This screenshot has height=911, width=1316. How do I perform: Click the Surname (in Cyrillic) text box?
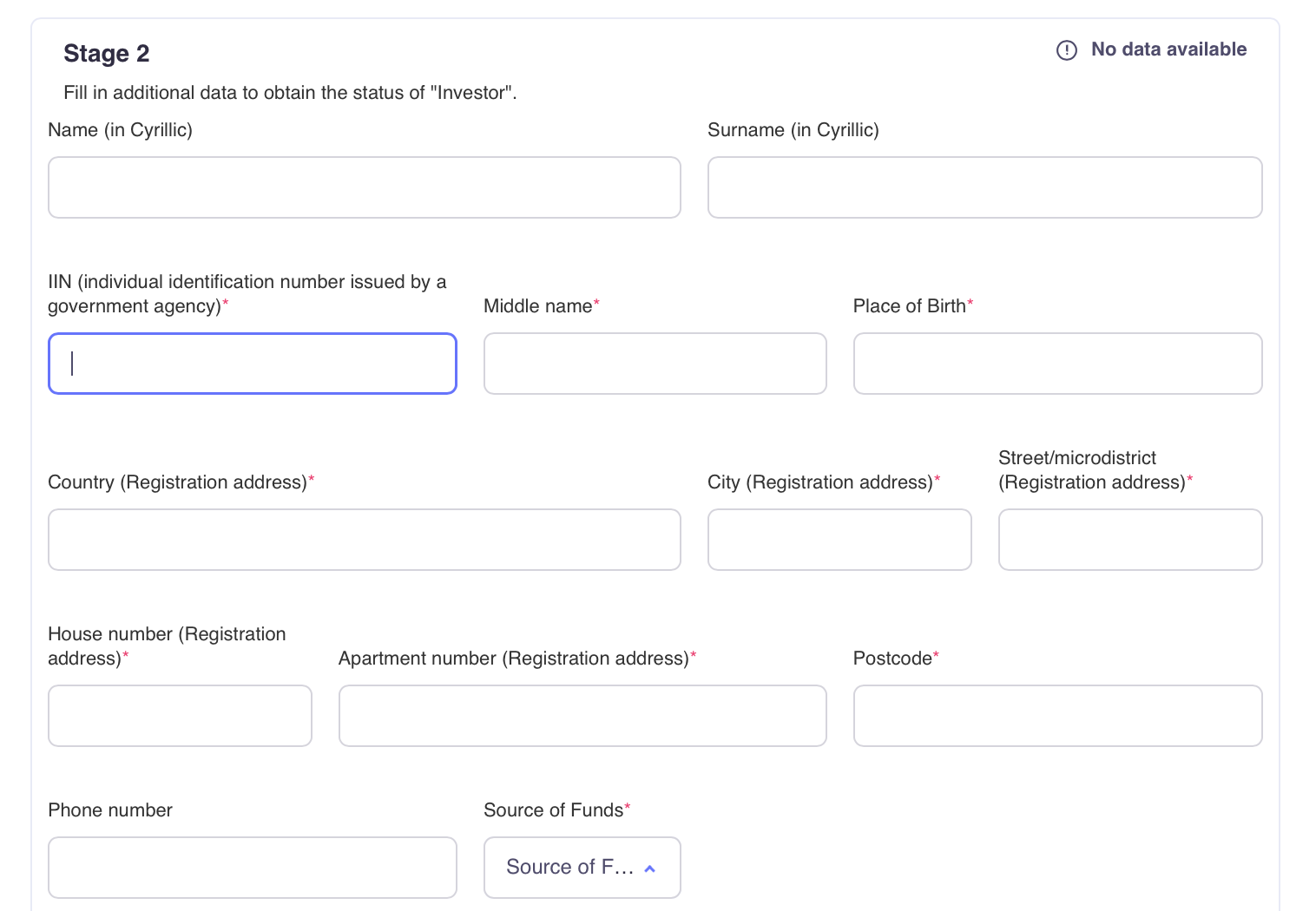[x=984, y=187]
